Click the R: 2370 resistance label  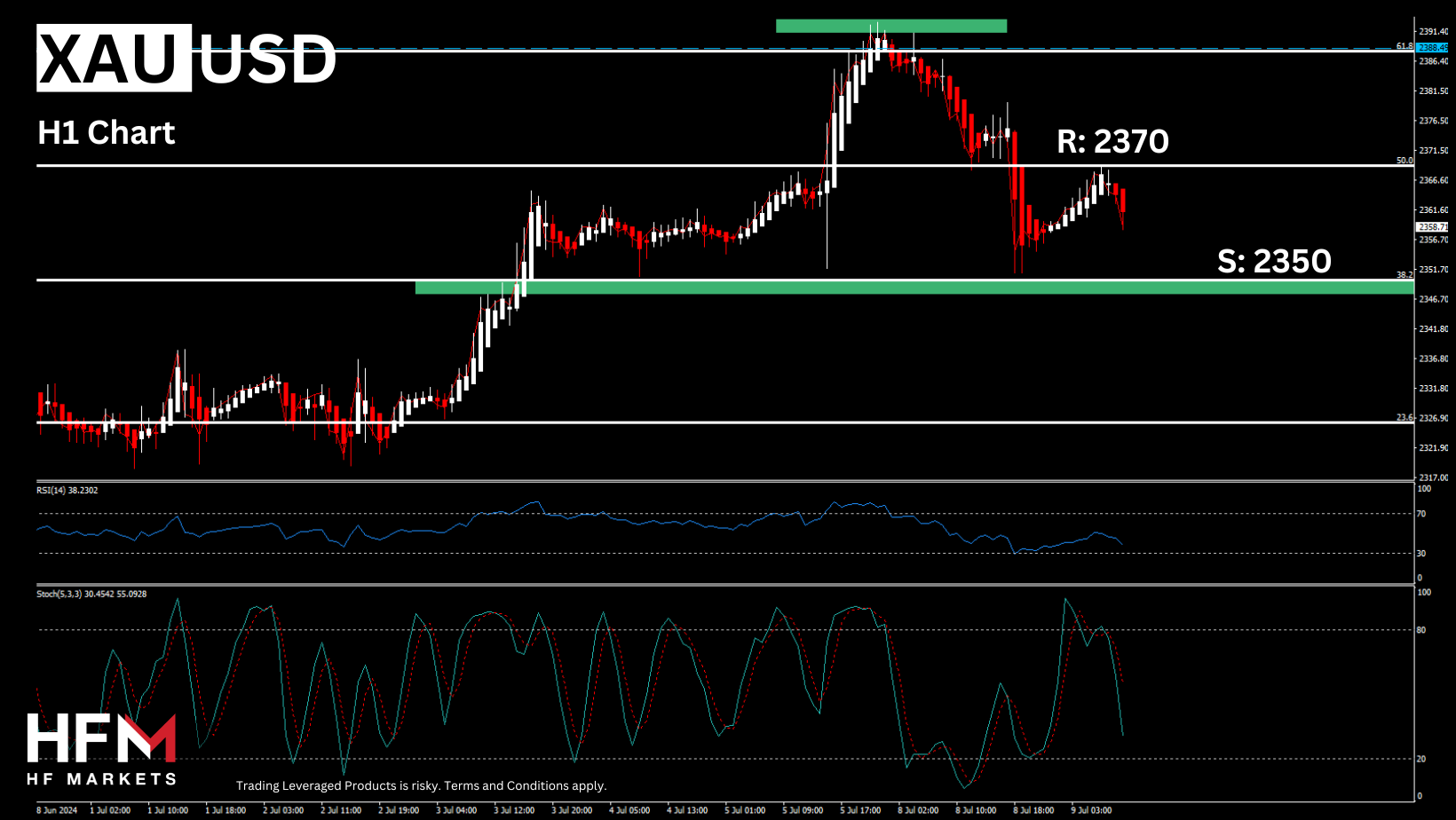click(x=1112, y=141)
